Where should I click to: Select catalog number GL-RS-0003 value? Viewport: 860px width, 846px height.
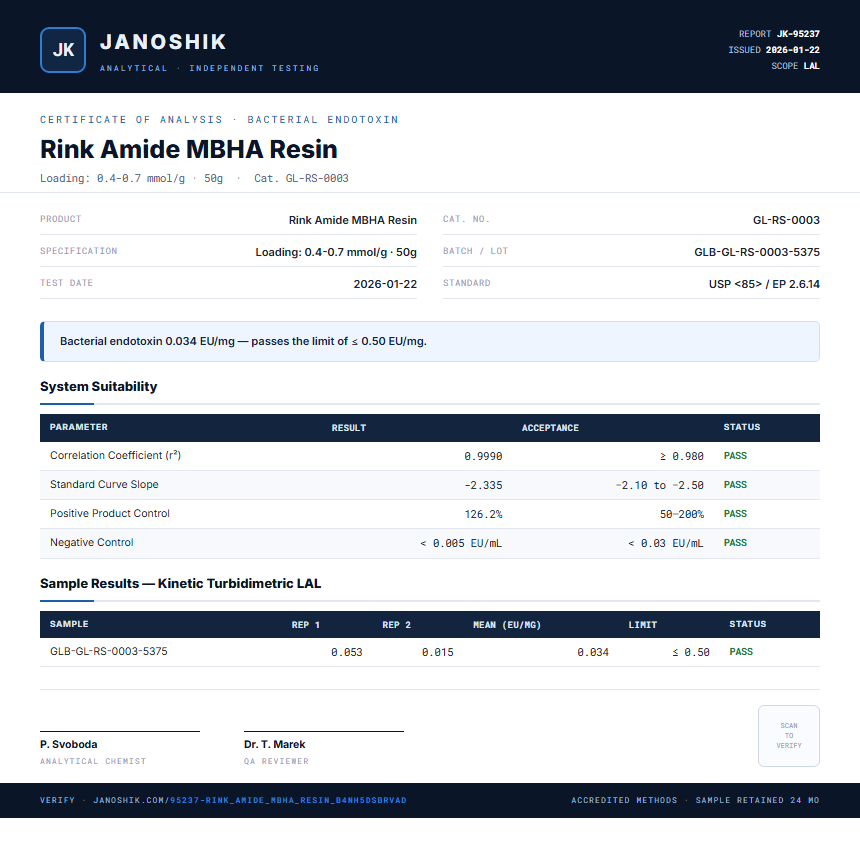786,220
